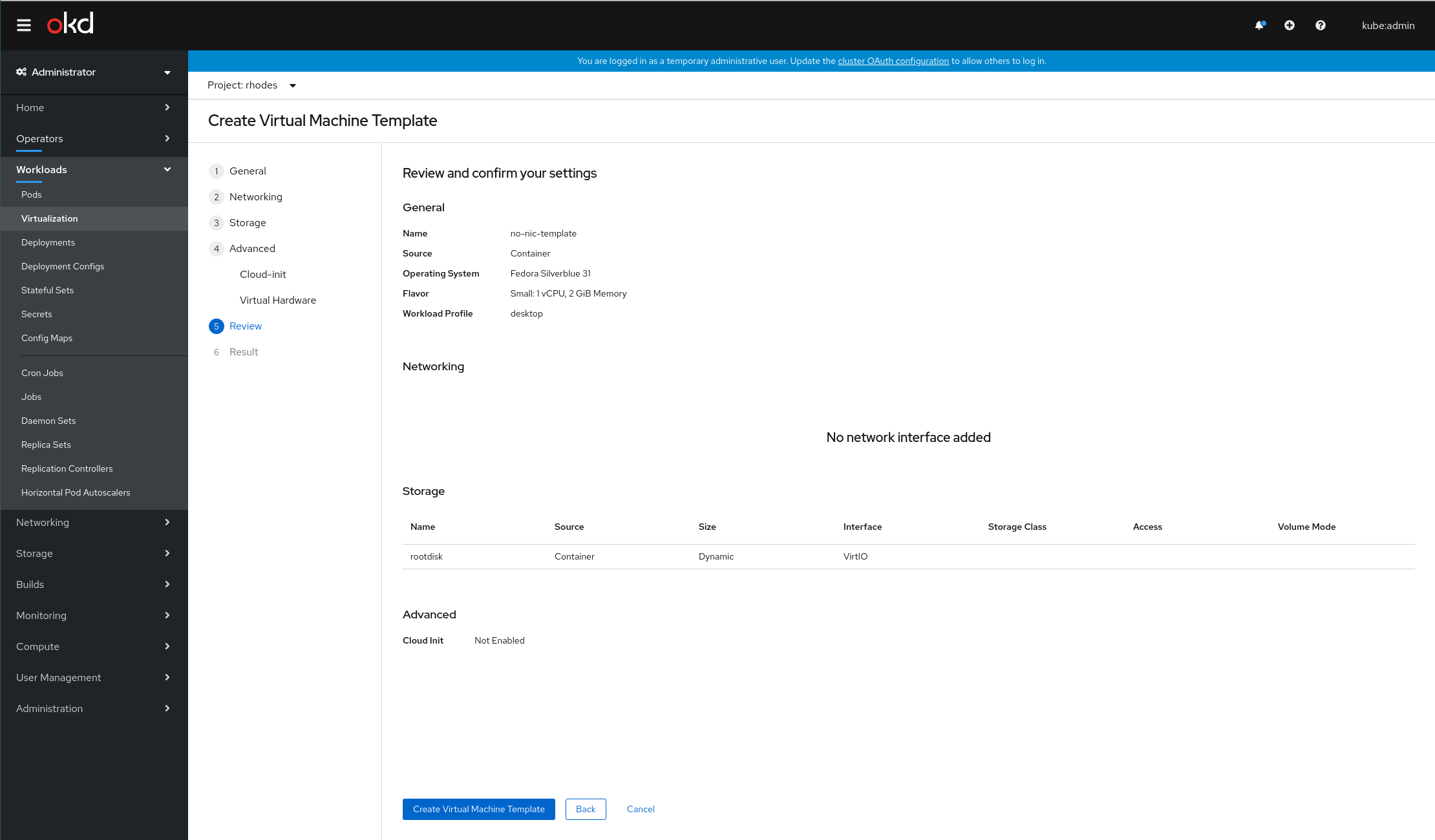Open Deployment Configs in sidebar
The width and height of the screenshot is (1435, 840).
[63, 266]
